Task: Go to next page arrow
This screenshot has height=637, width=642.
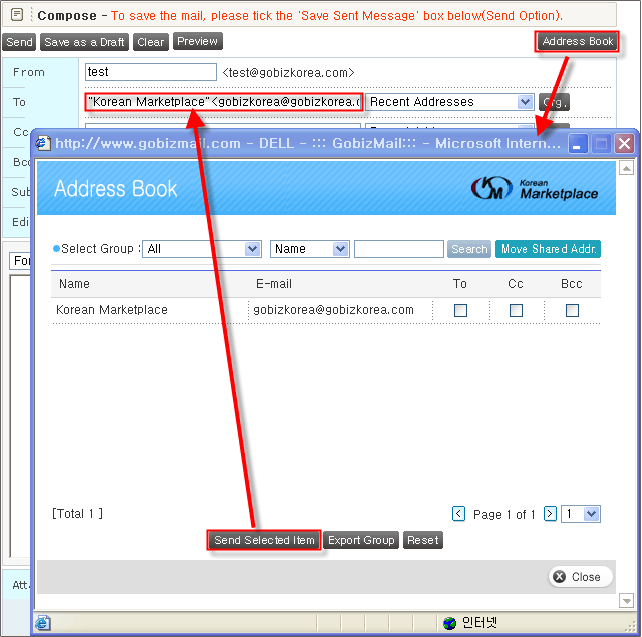Action: point(550,513)
